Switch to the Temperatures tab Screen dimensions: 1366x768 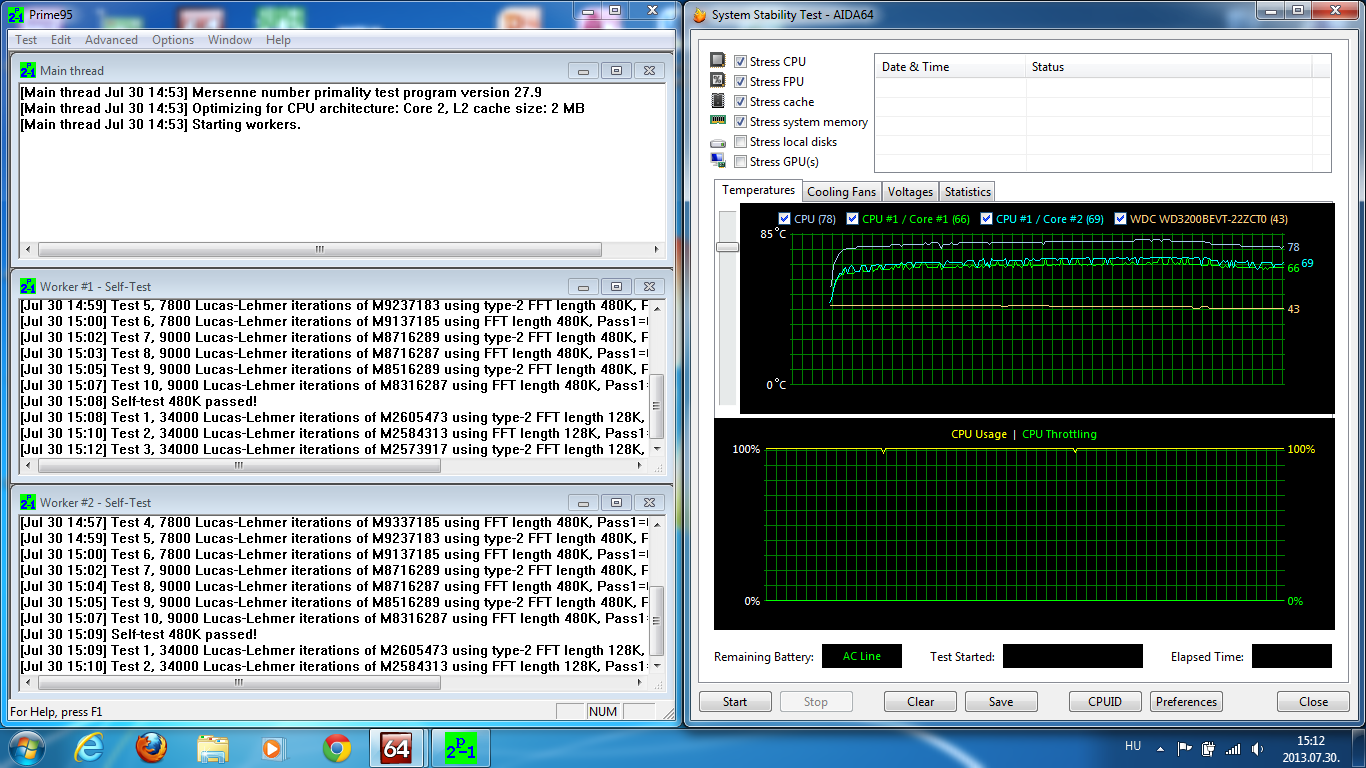(x=758, y=190)
